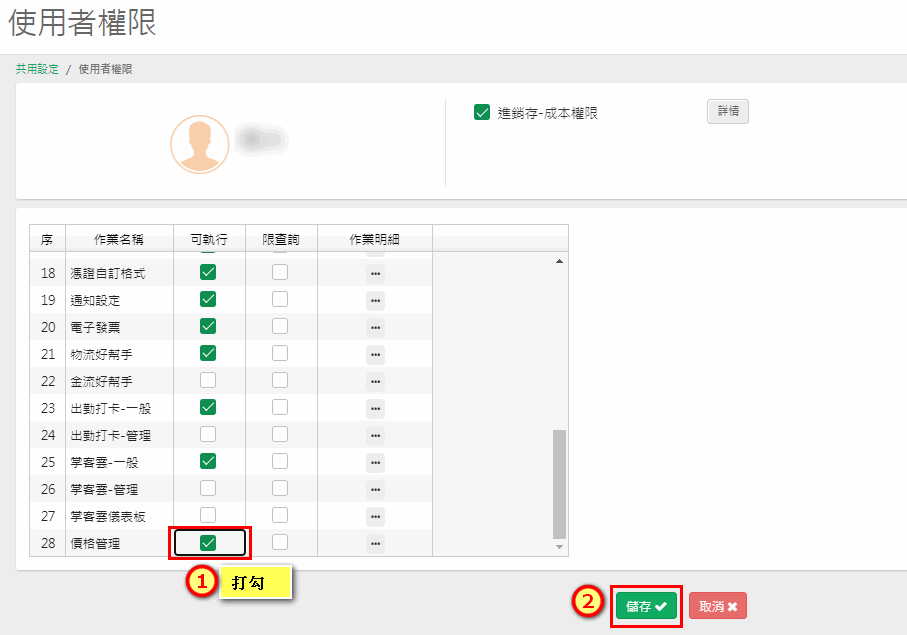The width and height of the screenshot is (907, 635).
Task: Click the 可執行 column header
Action: (209, 239)
